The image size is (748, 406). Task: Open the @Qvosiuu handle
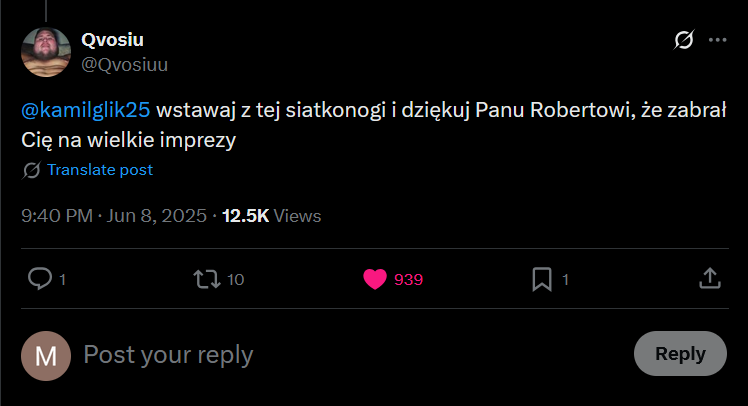pos(123,65)
